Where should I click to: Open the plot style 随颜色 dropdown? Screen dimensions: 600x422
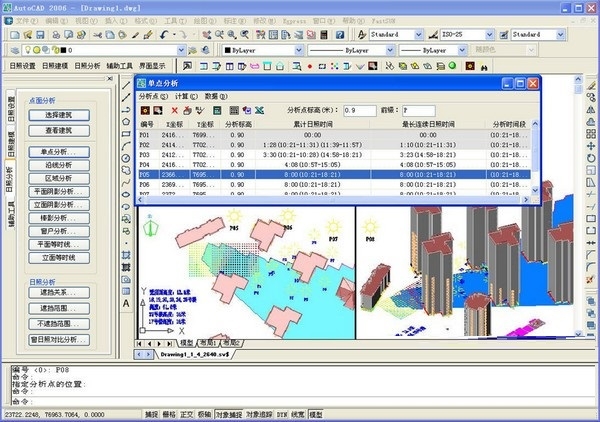(x=531, y=50)
